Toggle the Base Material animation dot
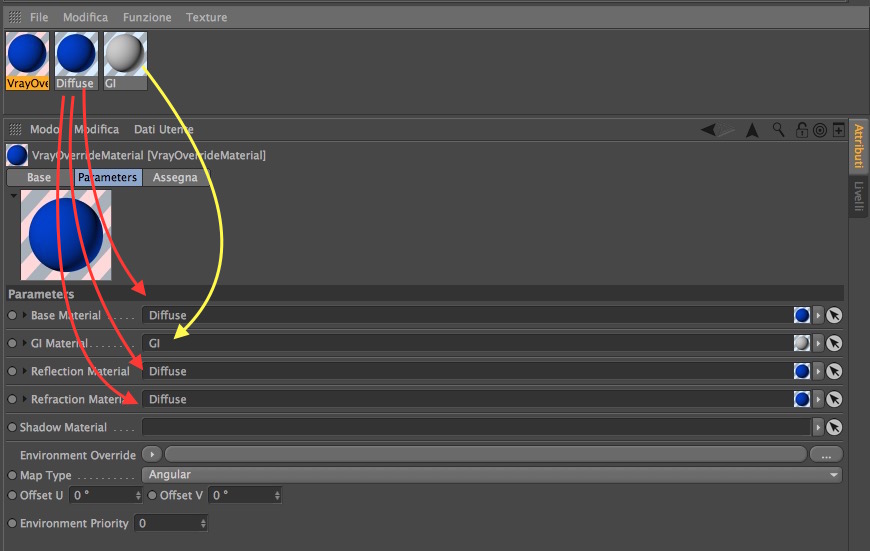The height and width of the screenshot is (551, 870). click(x=12, y=315)
